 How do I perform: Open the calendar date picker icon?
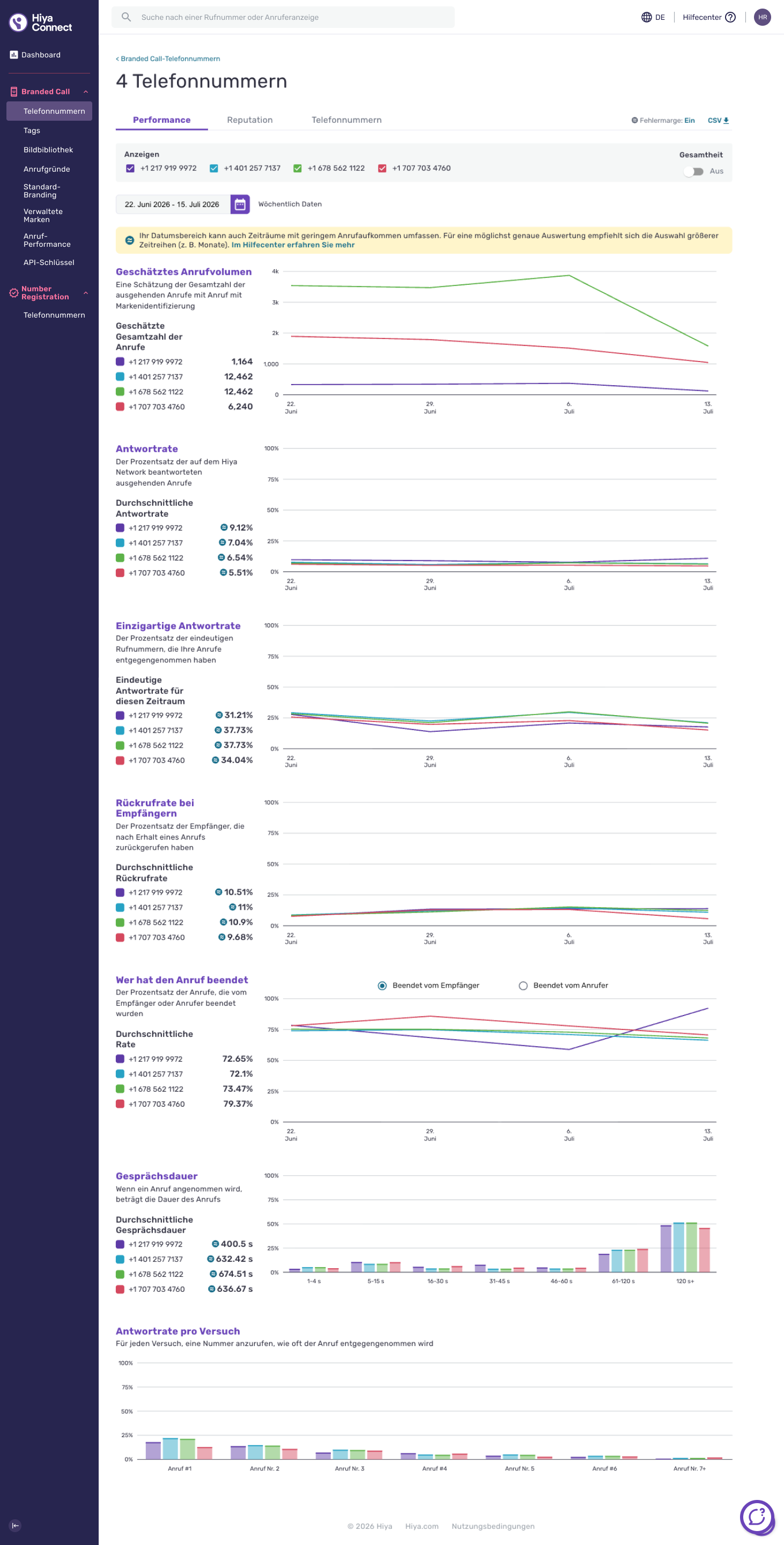point(240,204)
